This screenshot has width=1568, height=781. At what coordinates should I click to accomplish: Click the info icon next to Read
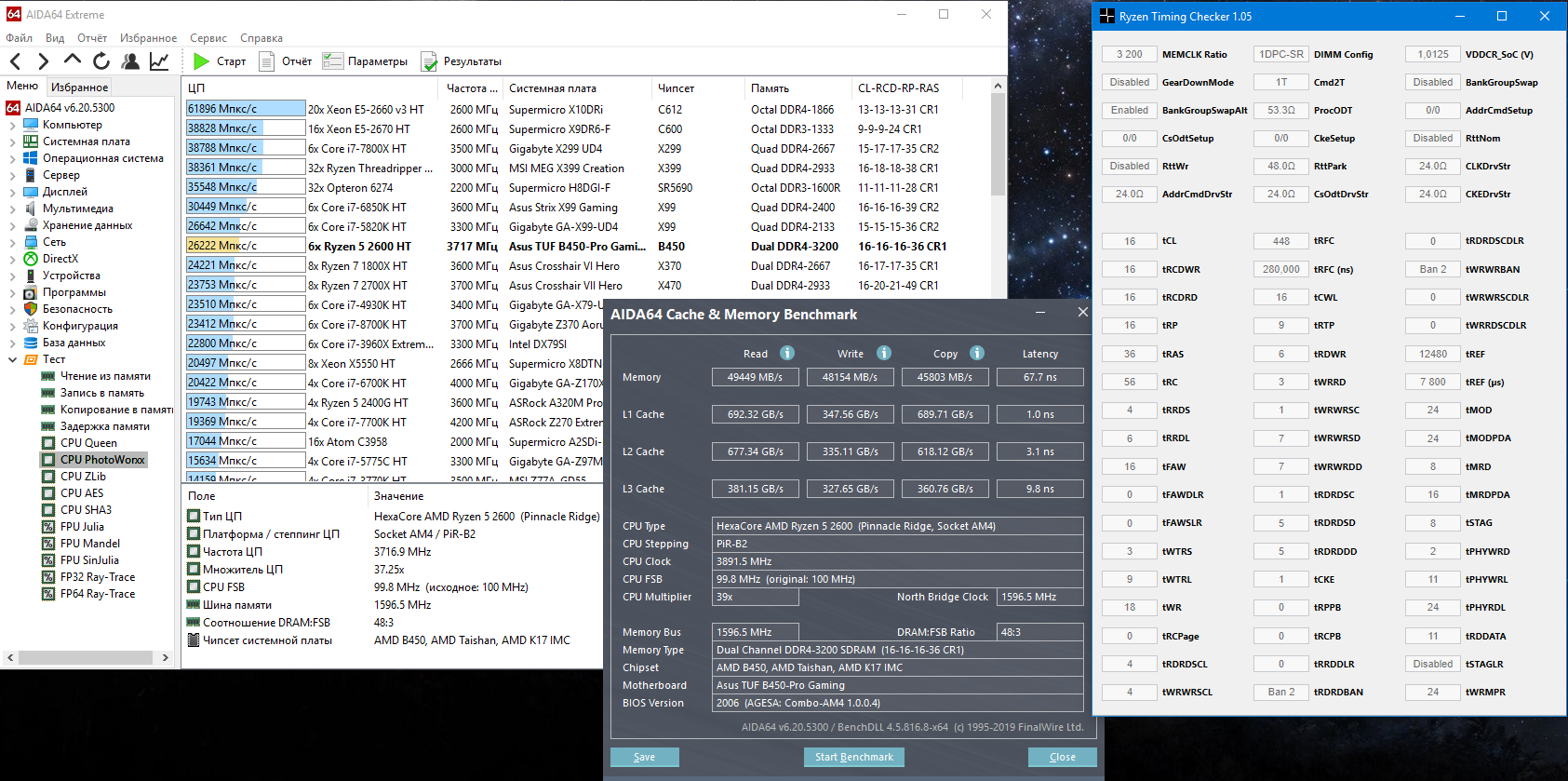click(x=787, y=353)
